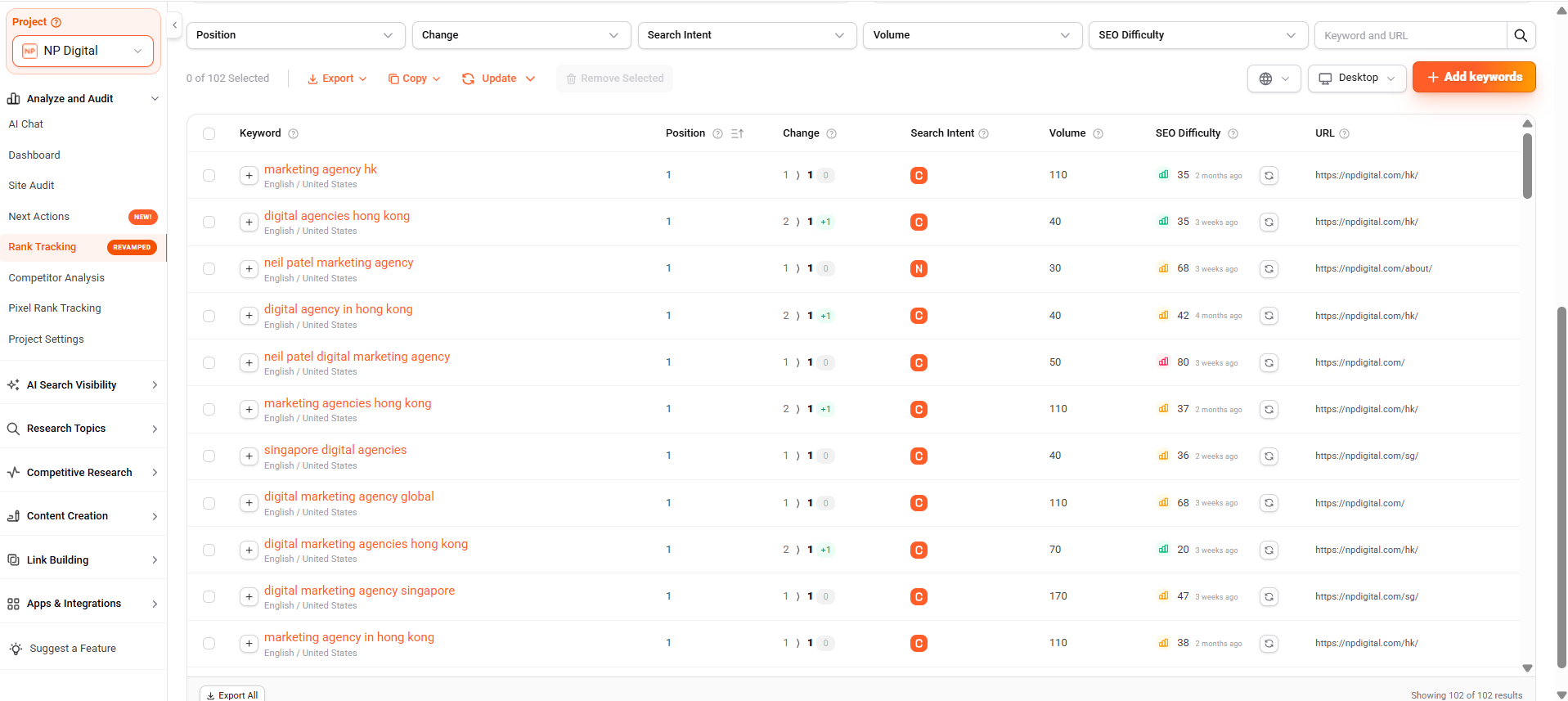Open the npdigital.com/about/ URL link
Viewport: 1568px width, 701px height.
1373,269
